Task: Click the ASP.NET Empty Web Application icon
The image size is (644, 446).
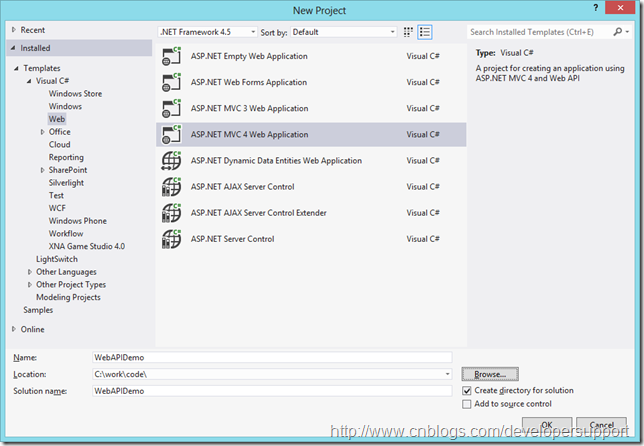Action: [171, 57]
